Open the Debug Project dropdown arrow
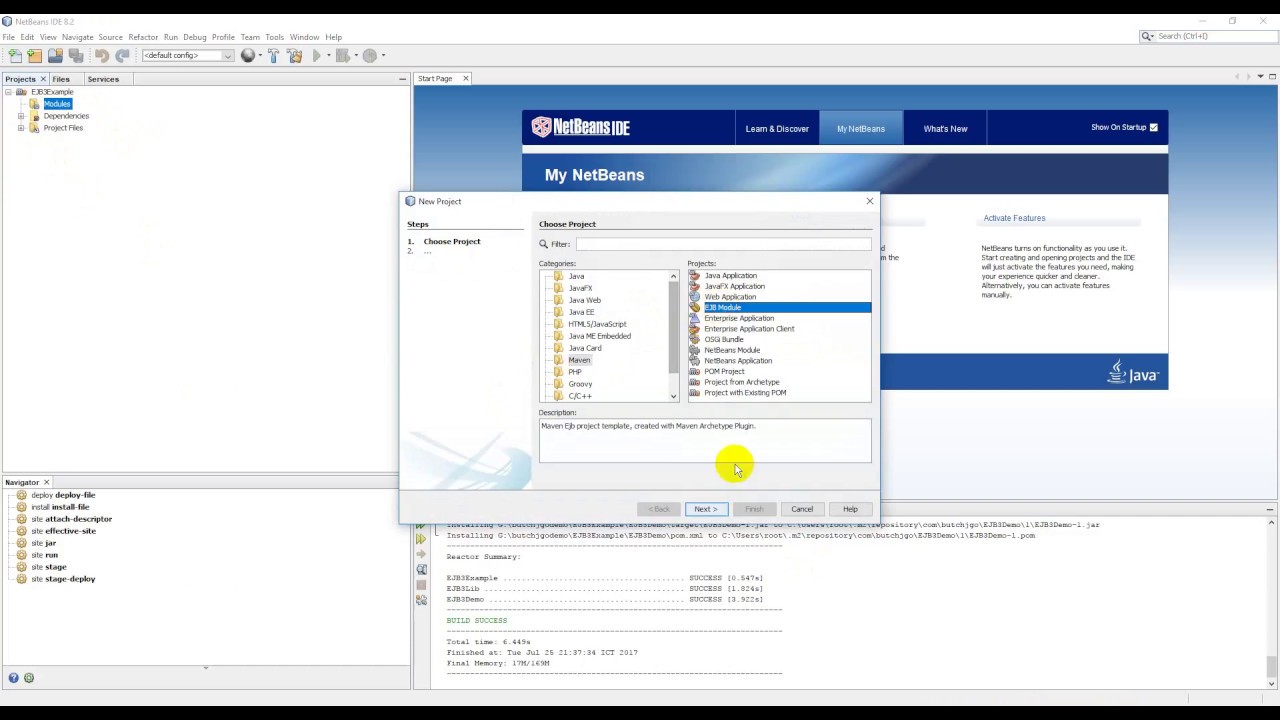1280x720 pixels. 355,56
